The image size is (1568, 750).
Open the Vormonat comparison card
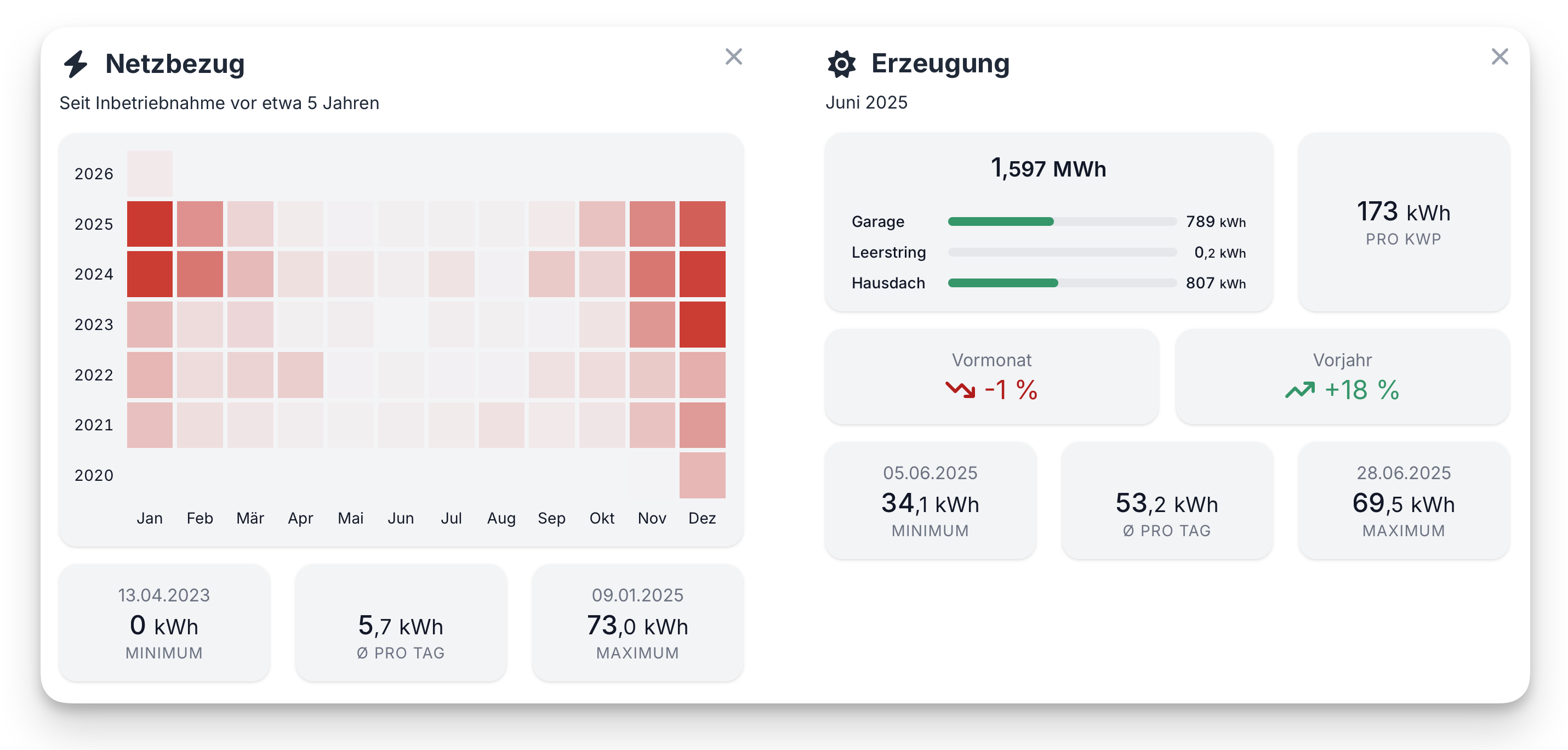(991, 376)
